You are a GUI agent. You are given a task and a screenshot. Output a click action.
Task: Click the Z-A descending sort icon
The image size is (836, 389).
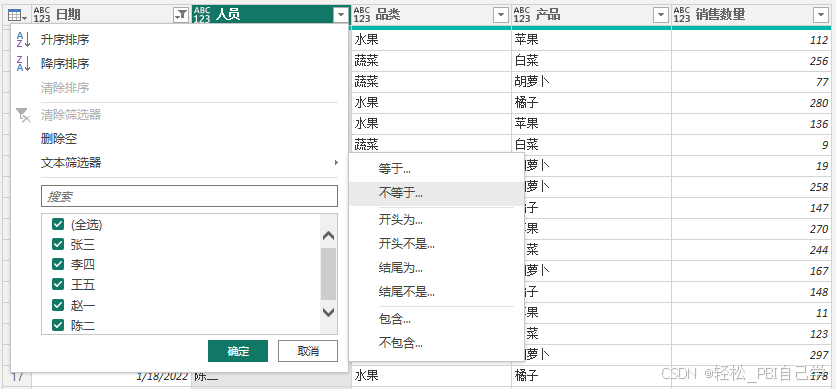coord(23,63)
